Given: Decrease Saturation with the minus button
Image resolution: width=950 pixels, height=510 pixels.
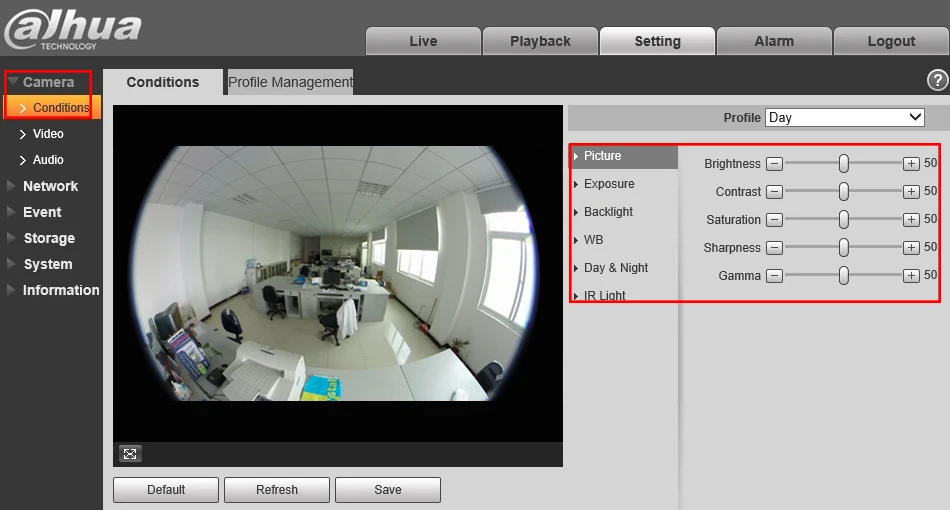Looking at the screenshot, I should [x=774, y=219].
